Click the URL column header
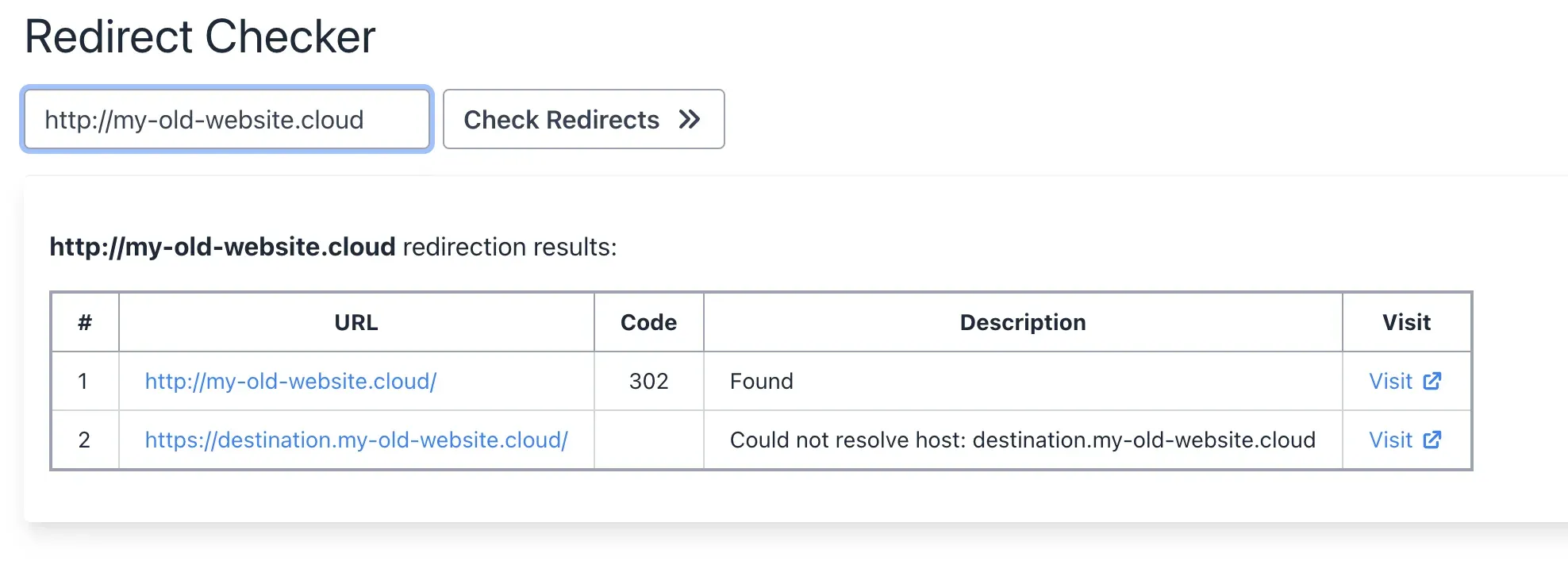Image resolution: width=1568 pixels, height=584 pixels. point(355,322)
